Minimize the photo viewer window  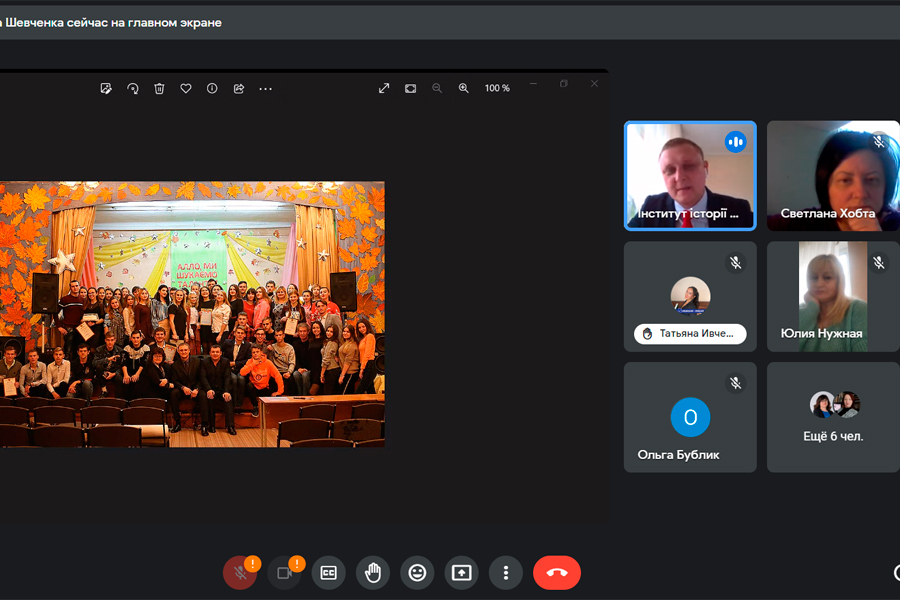click(533, 84)
